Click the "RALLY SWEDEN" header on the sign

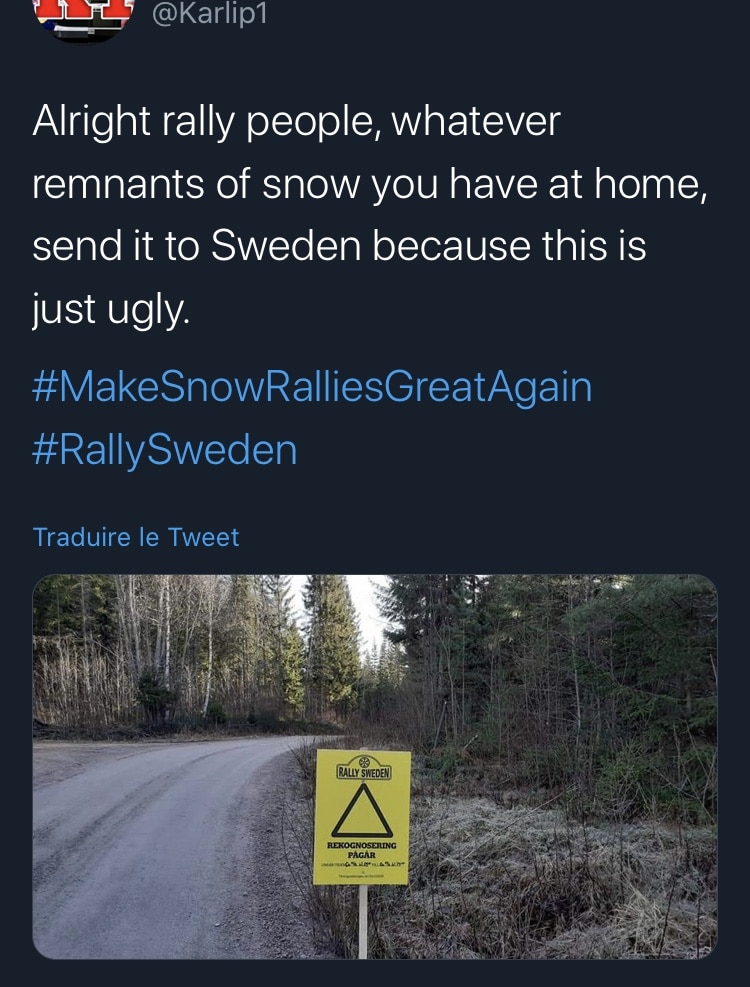coord(363,771)
